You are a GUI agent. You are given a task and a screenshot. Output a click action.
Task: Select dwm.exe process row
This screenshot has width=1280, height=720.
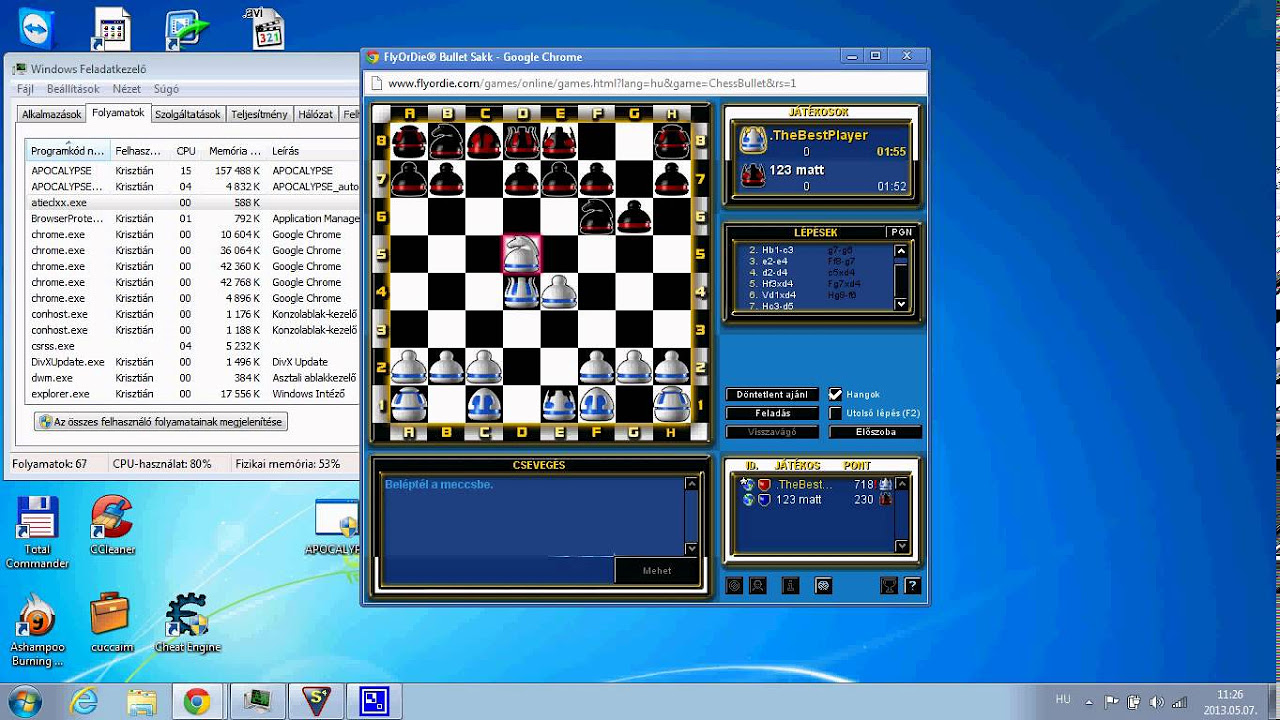(x=193, y=378)
